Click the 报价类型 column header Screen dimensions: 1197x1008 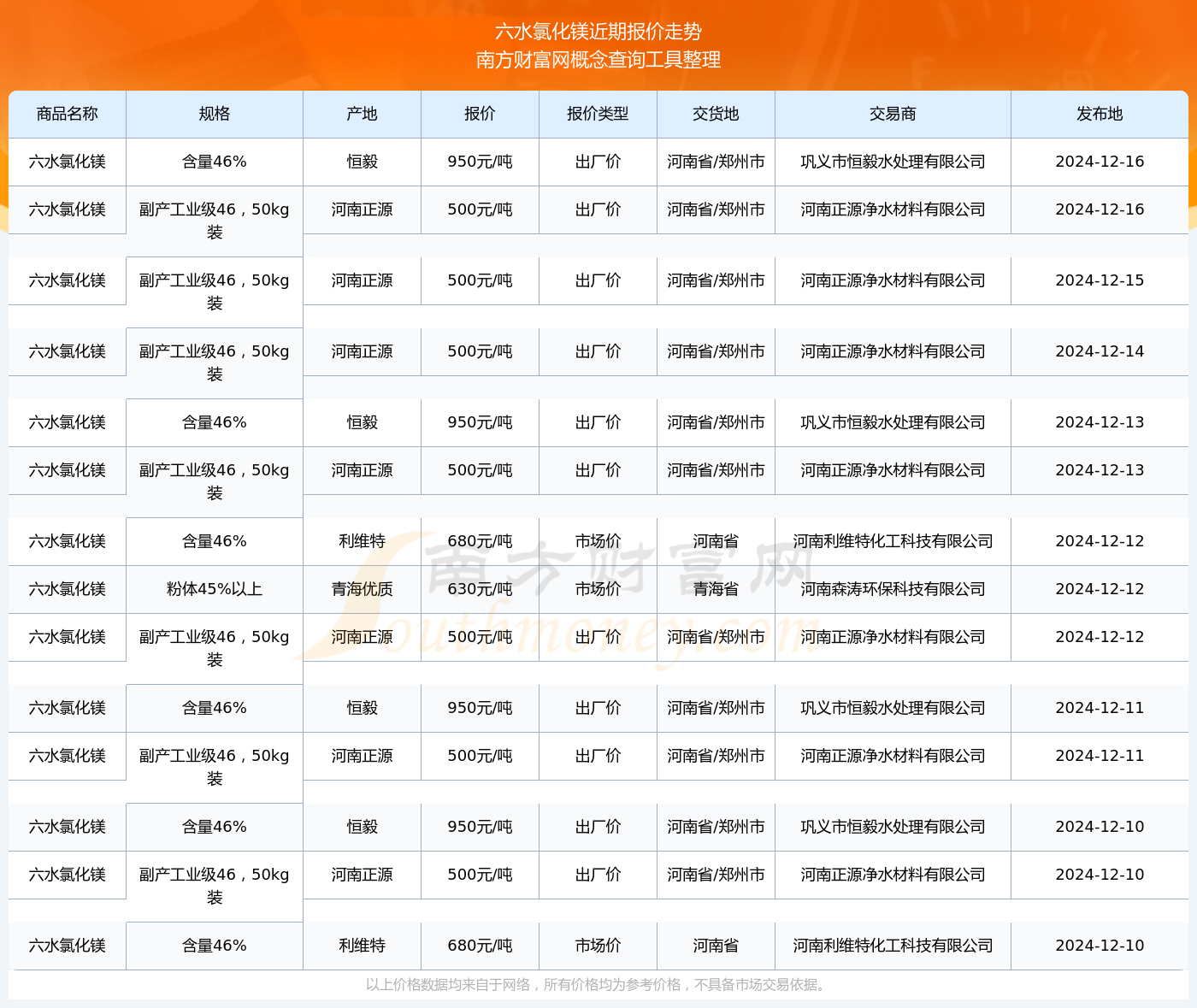tap(598, 114)
